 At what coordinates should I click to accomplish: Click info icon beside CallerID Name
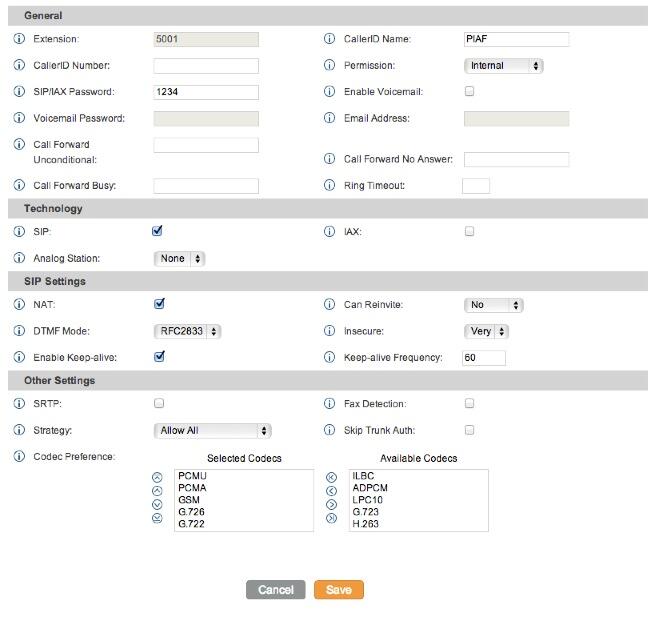(330, 39)
